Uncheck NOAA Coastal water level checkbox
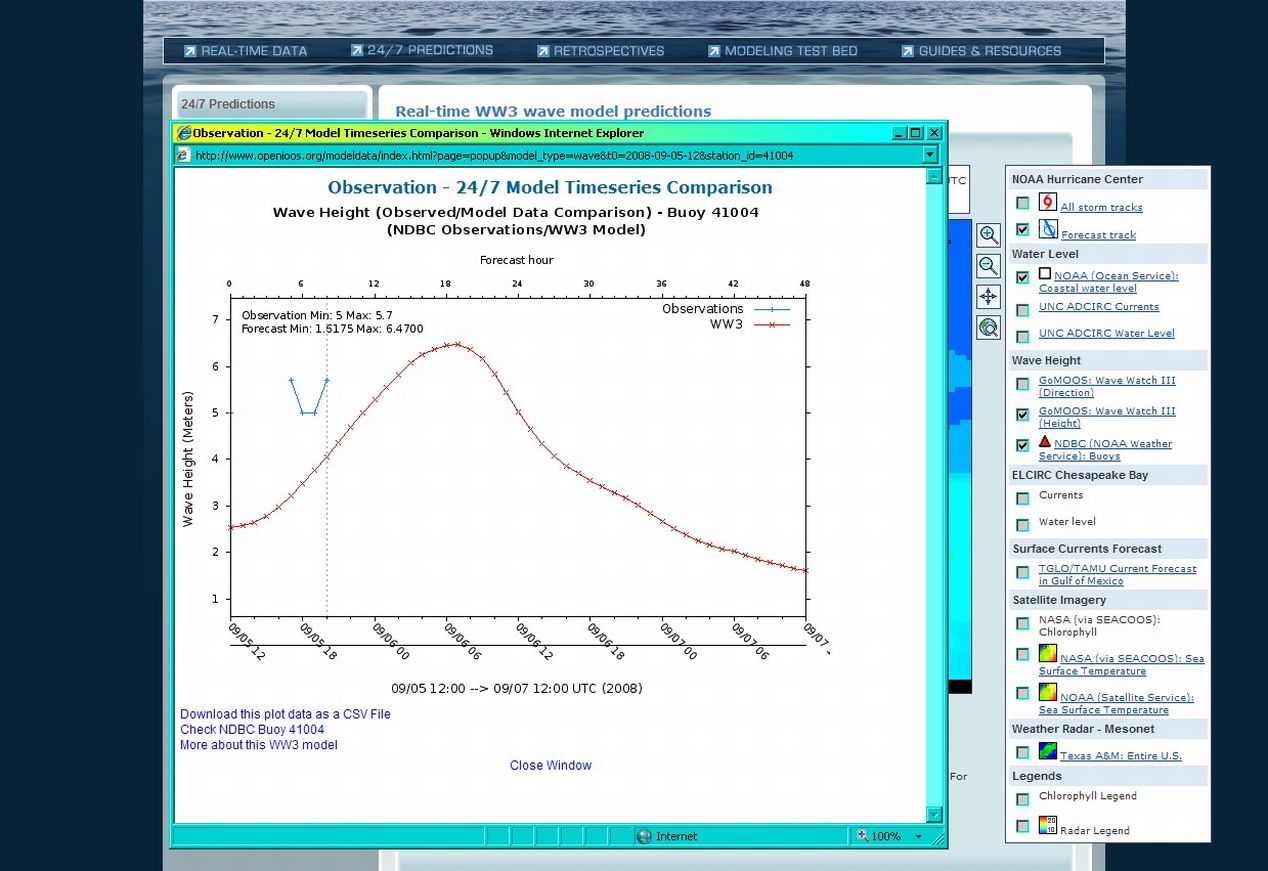The height and width of the screenshot is (871, 1268). [1023, 278]
